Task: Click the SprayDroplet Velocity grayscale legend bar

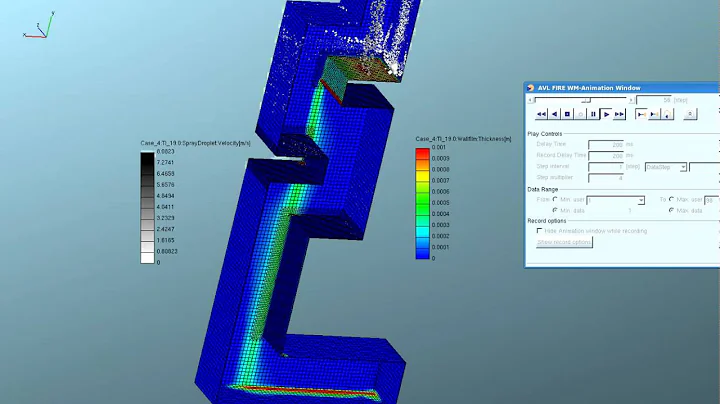Action: pos(147,208)
